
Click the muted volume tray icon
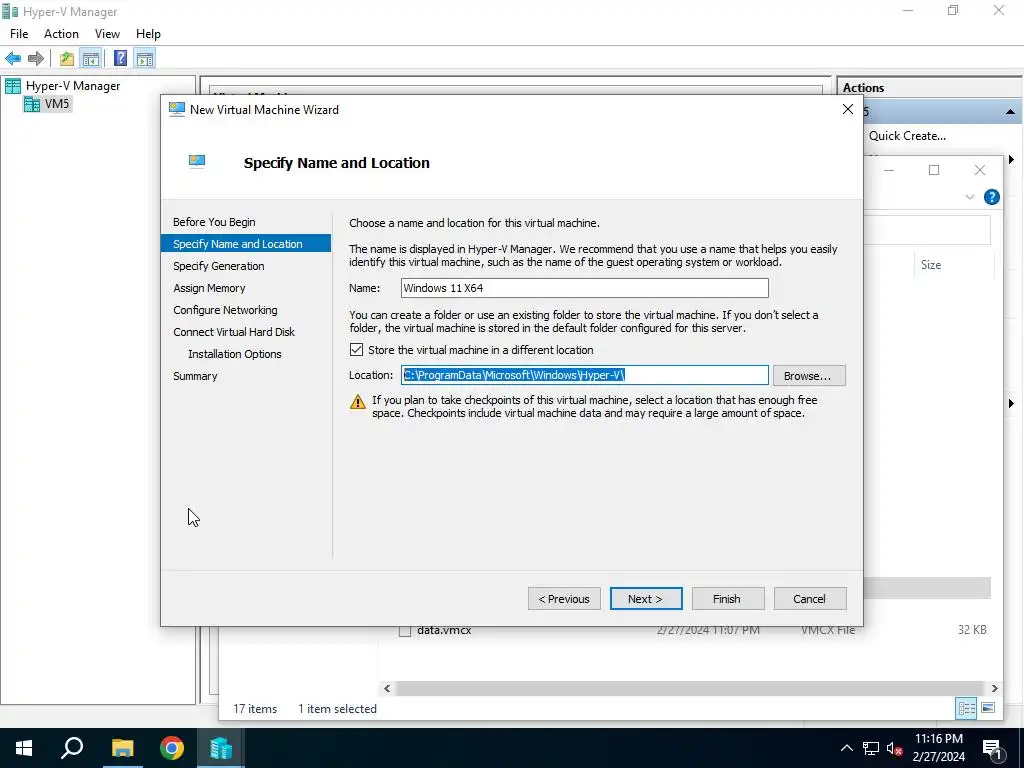point(894,748)
